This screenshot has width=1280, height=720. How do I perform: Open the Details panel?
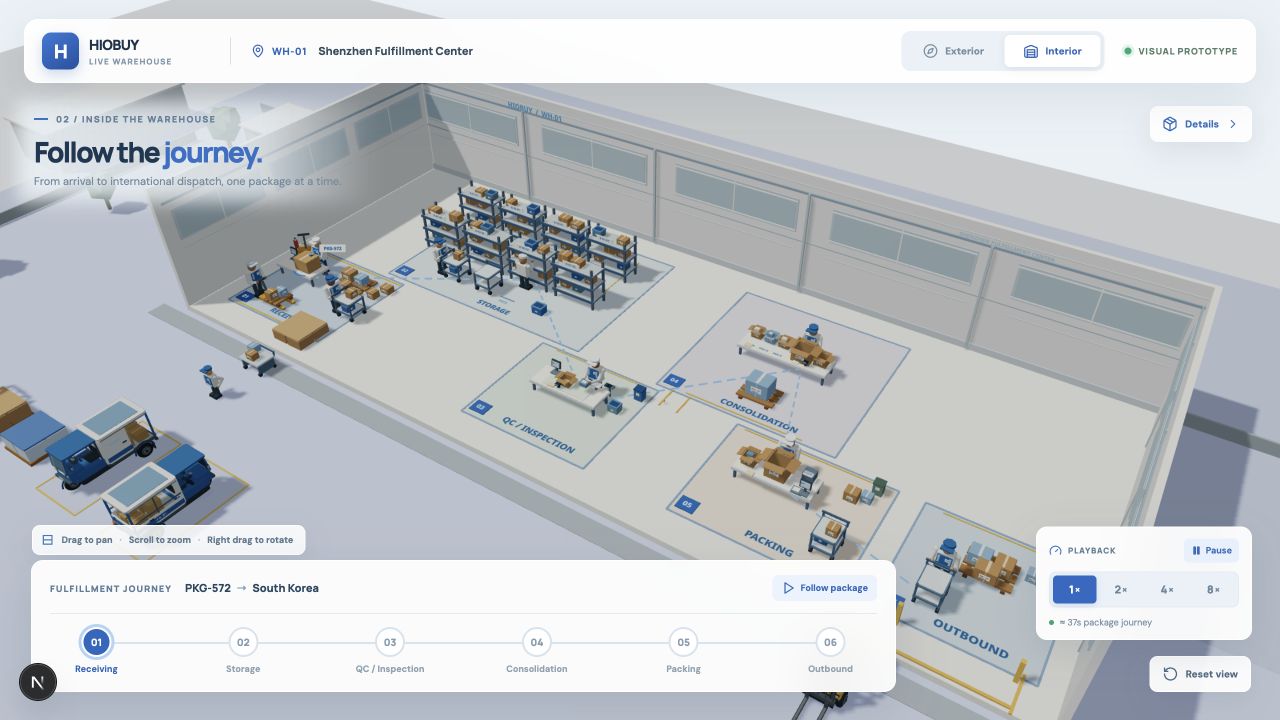1200,124
